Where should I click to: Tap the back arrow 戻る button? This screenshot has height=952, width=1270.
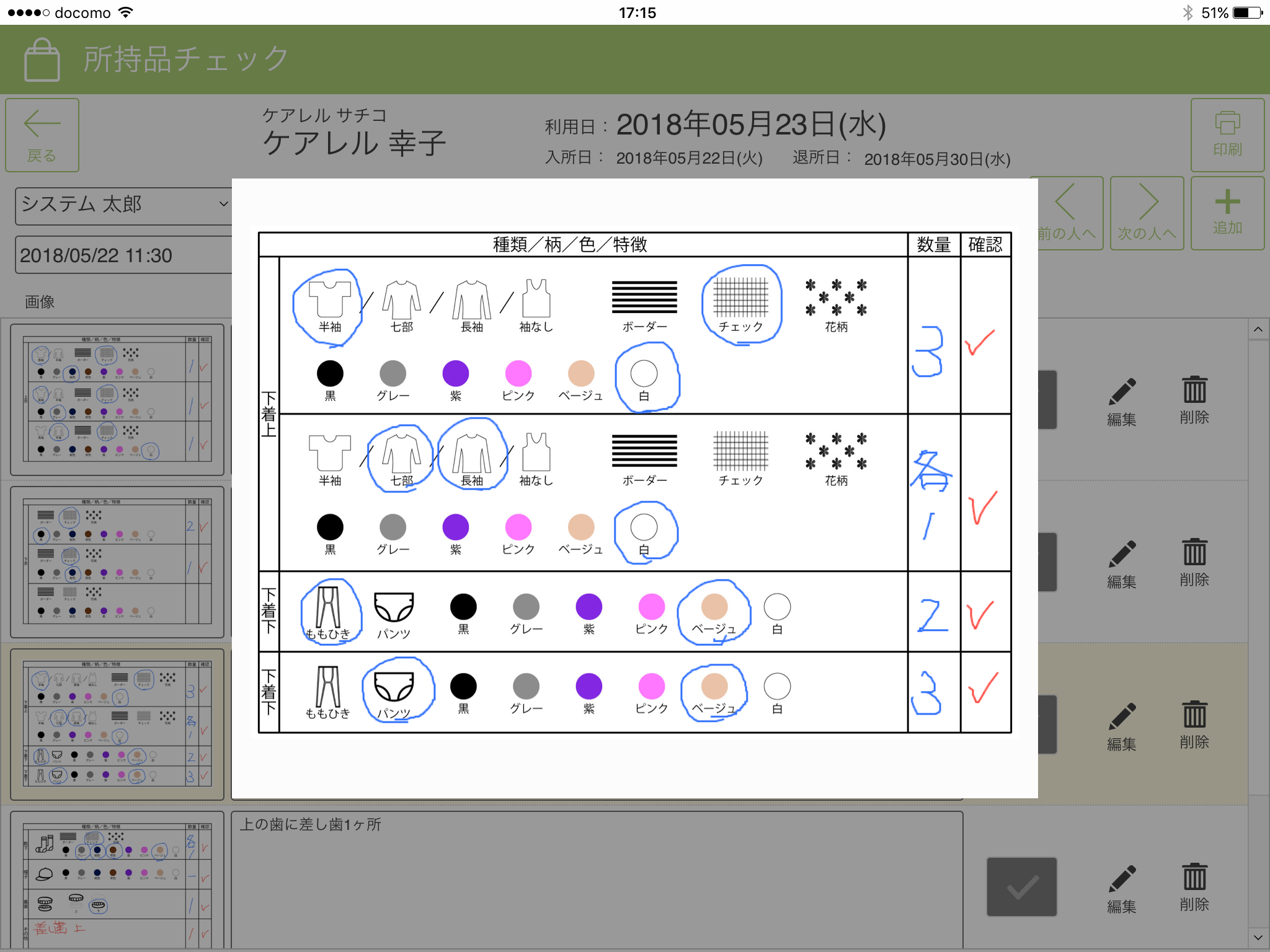click(x=42, y=135)
